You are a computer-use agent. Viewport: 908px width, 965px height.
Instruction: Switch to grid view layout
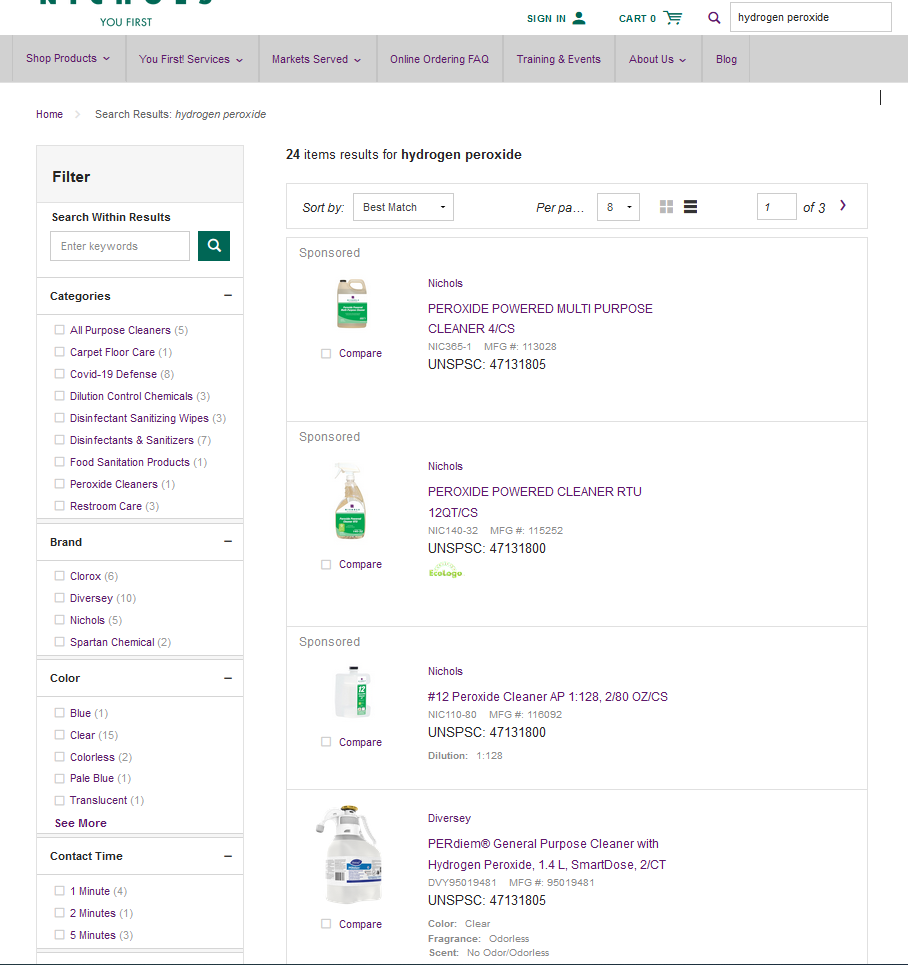(x=666, y=207)
